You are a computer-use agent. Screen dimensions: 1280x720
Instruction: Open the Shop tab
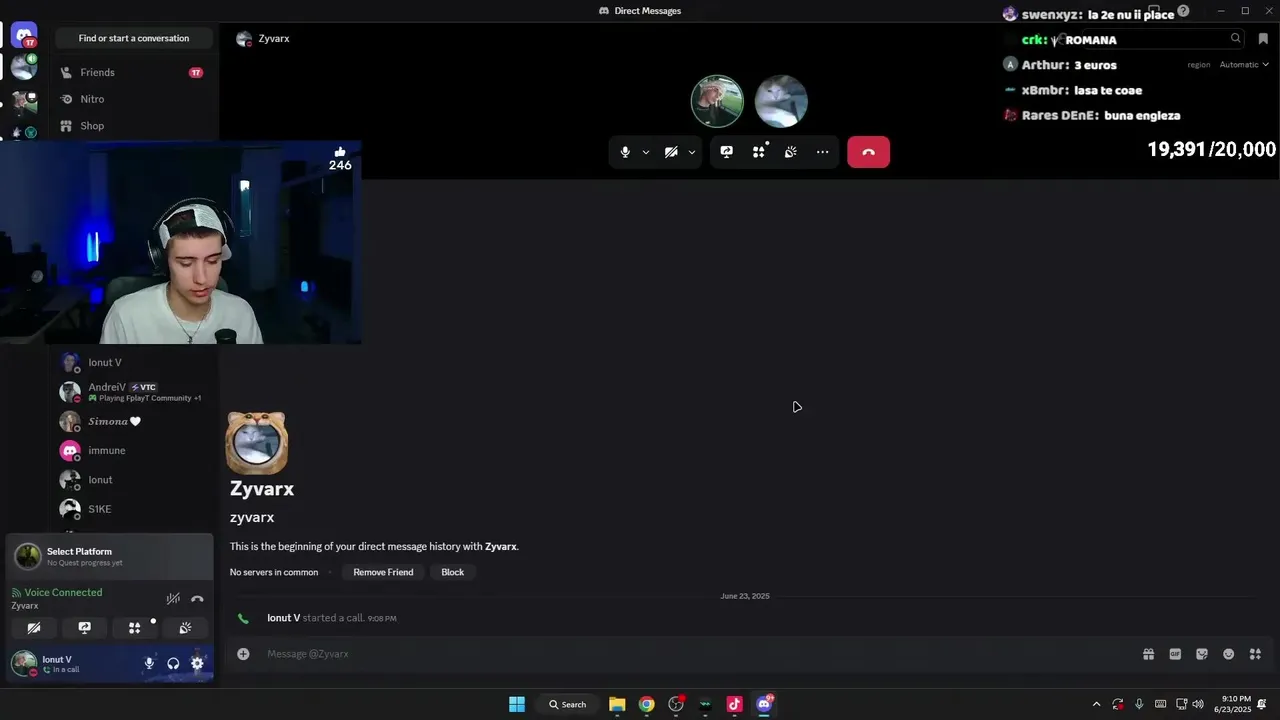click(132, 126)
